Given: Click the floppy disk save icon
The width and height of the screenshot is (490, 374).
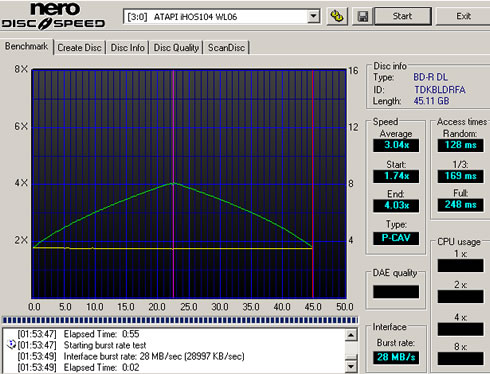Looking at the screenshot, I should pyautogui.click(x=363, y=16).
